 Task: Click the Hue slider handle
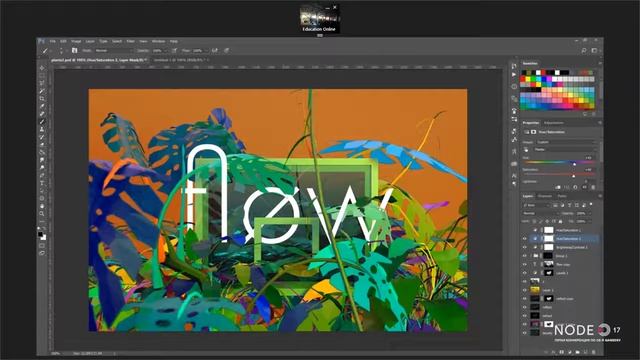[574, 164]
